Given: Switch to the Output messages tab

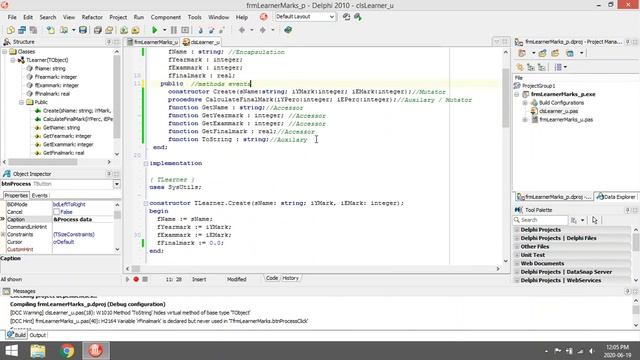Looking at the screenshot, I should [38, 335].
